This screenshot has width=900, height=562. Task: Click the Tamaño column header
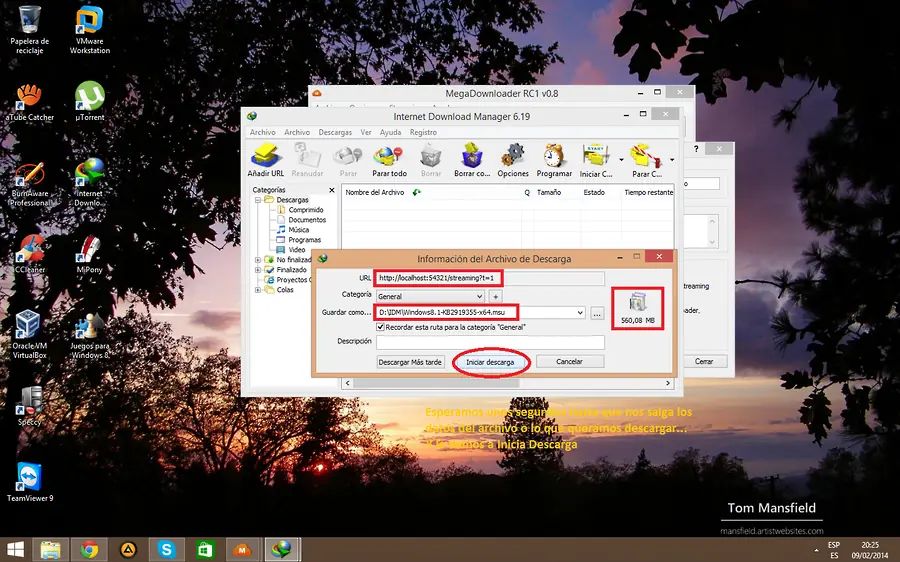(549, 192)
